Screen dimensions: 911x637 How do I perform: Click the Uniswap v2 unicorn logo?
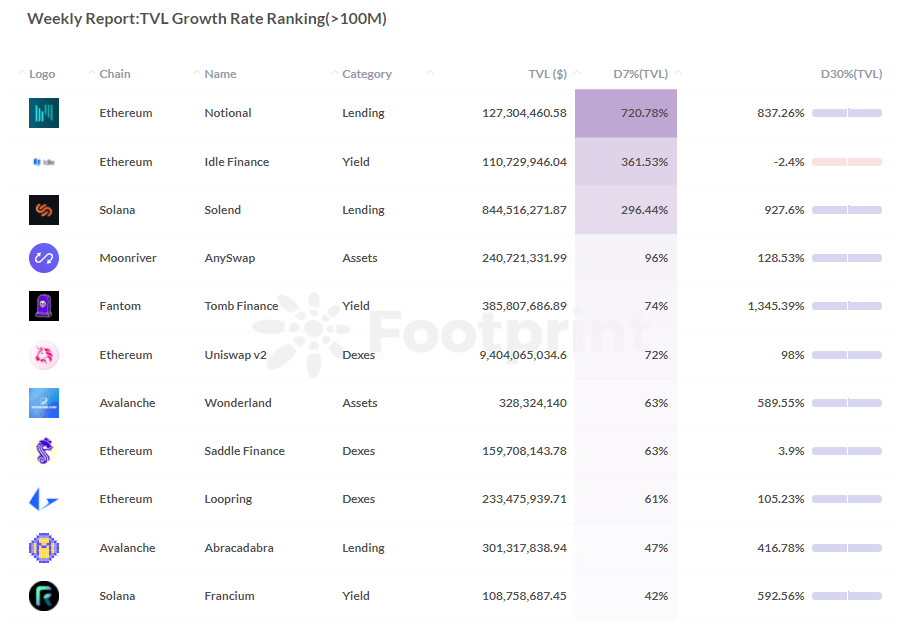point(44,355)
